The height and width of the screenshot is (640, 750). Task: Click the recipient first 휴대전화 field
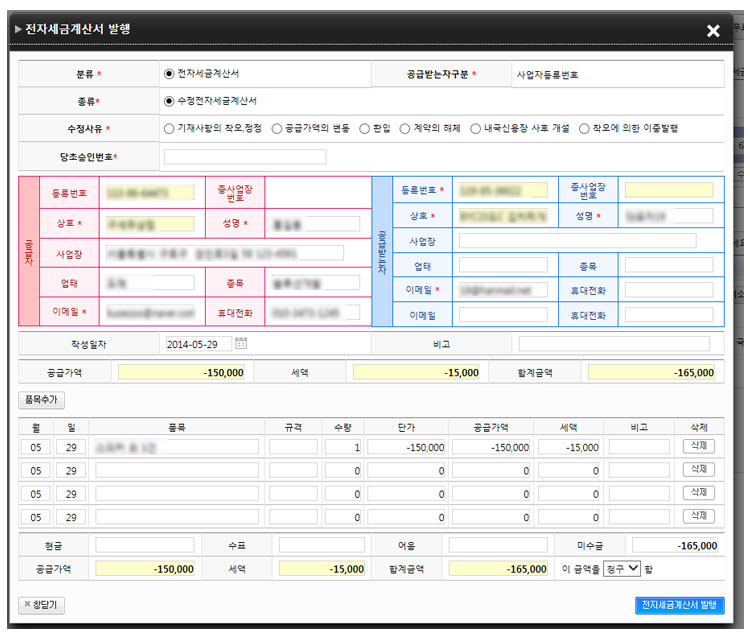pyautogui.click(x=669, y=290)
